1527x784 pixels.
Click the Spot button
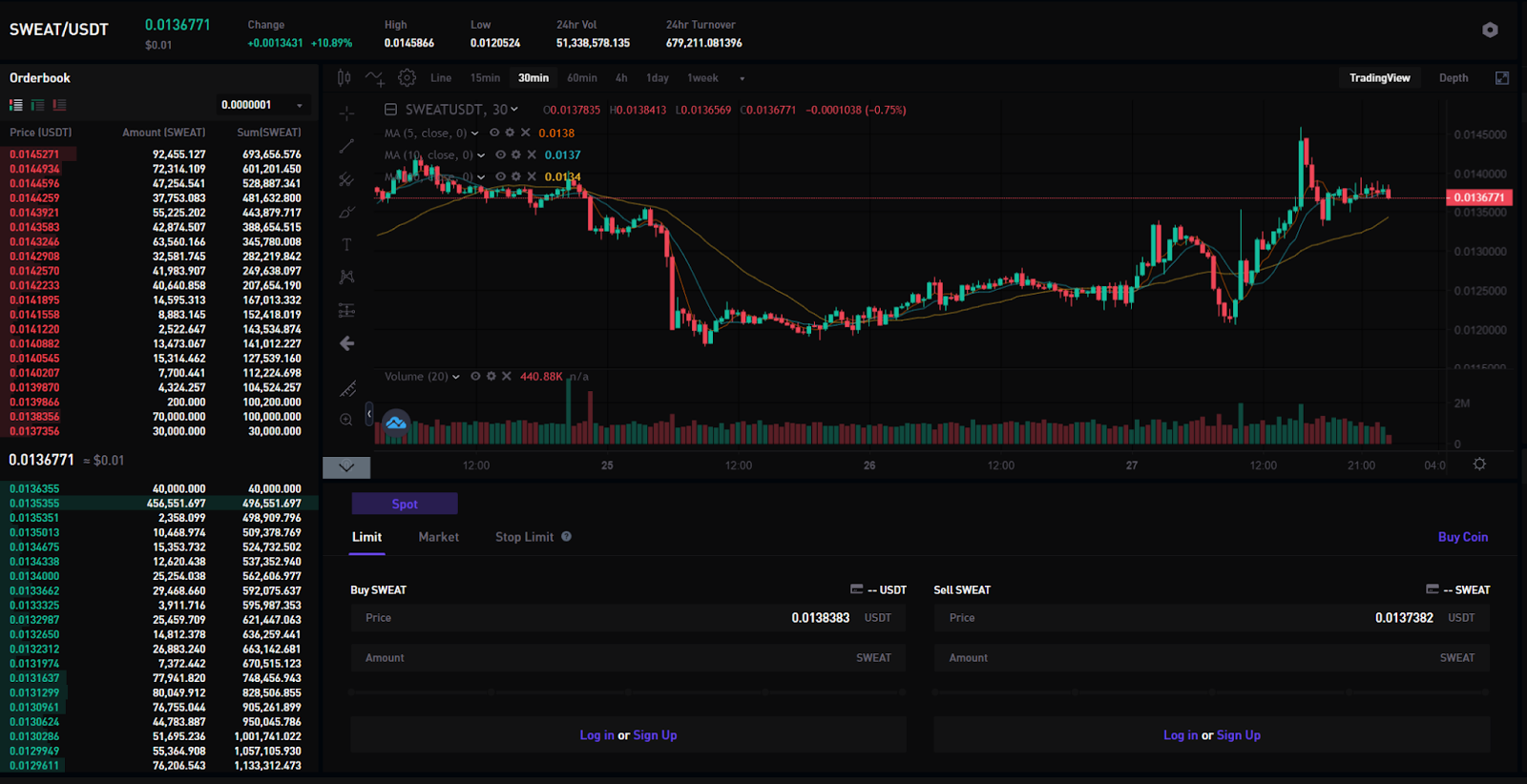pos(405,504)
